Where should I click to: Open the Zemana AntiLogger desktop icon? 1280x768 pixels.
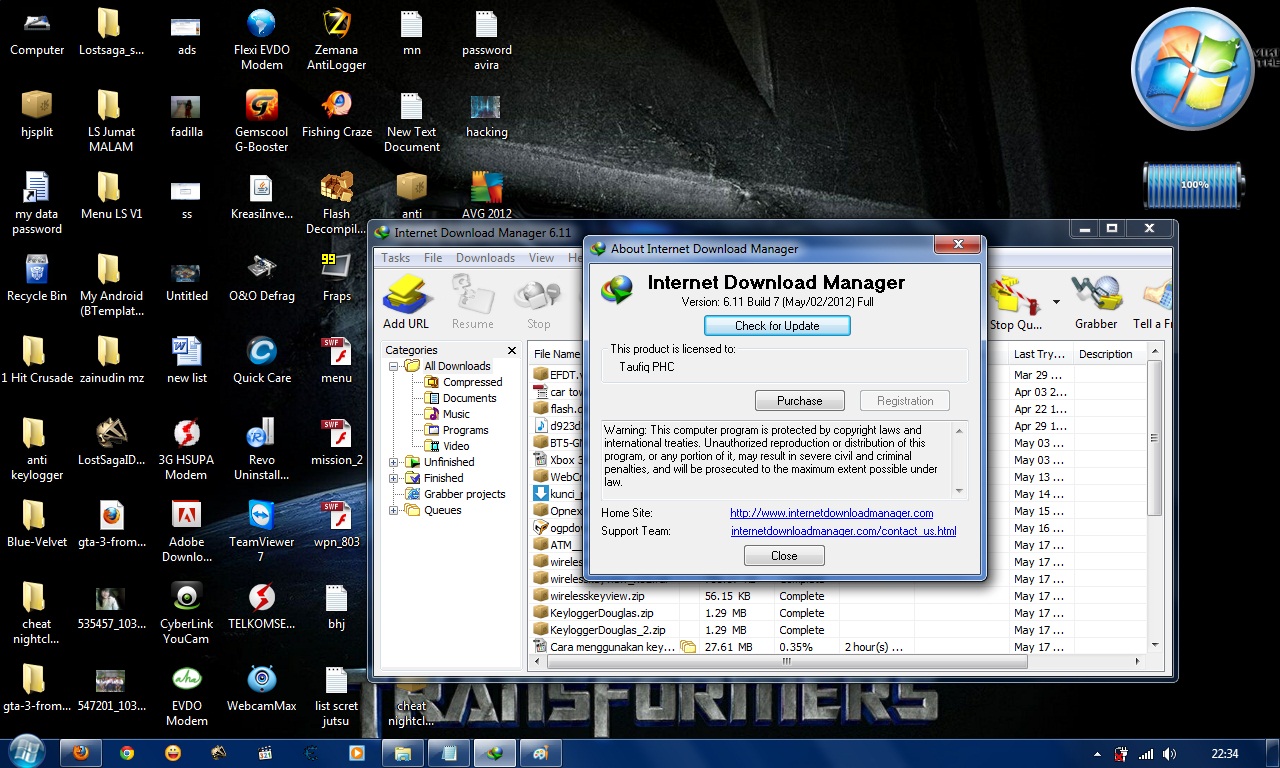click(x=337, y=40)
